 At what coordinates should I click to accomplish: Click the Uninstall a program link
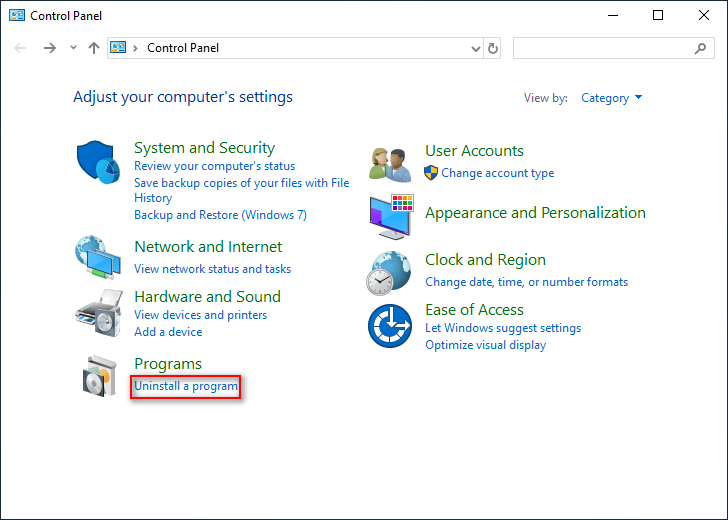[186, 386]
